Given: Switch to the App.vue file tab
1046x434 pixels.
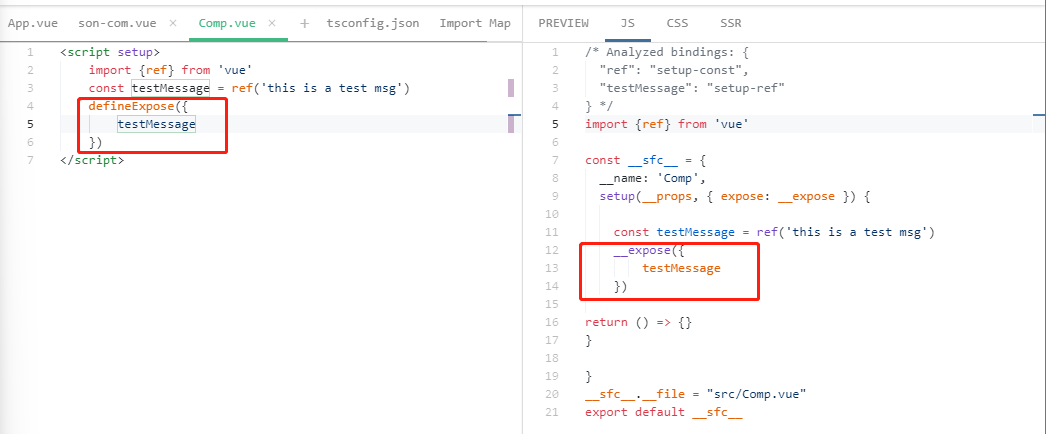Looking at the screenshot, I should (x=33, y=23).
